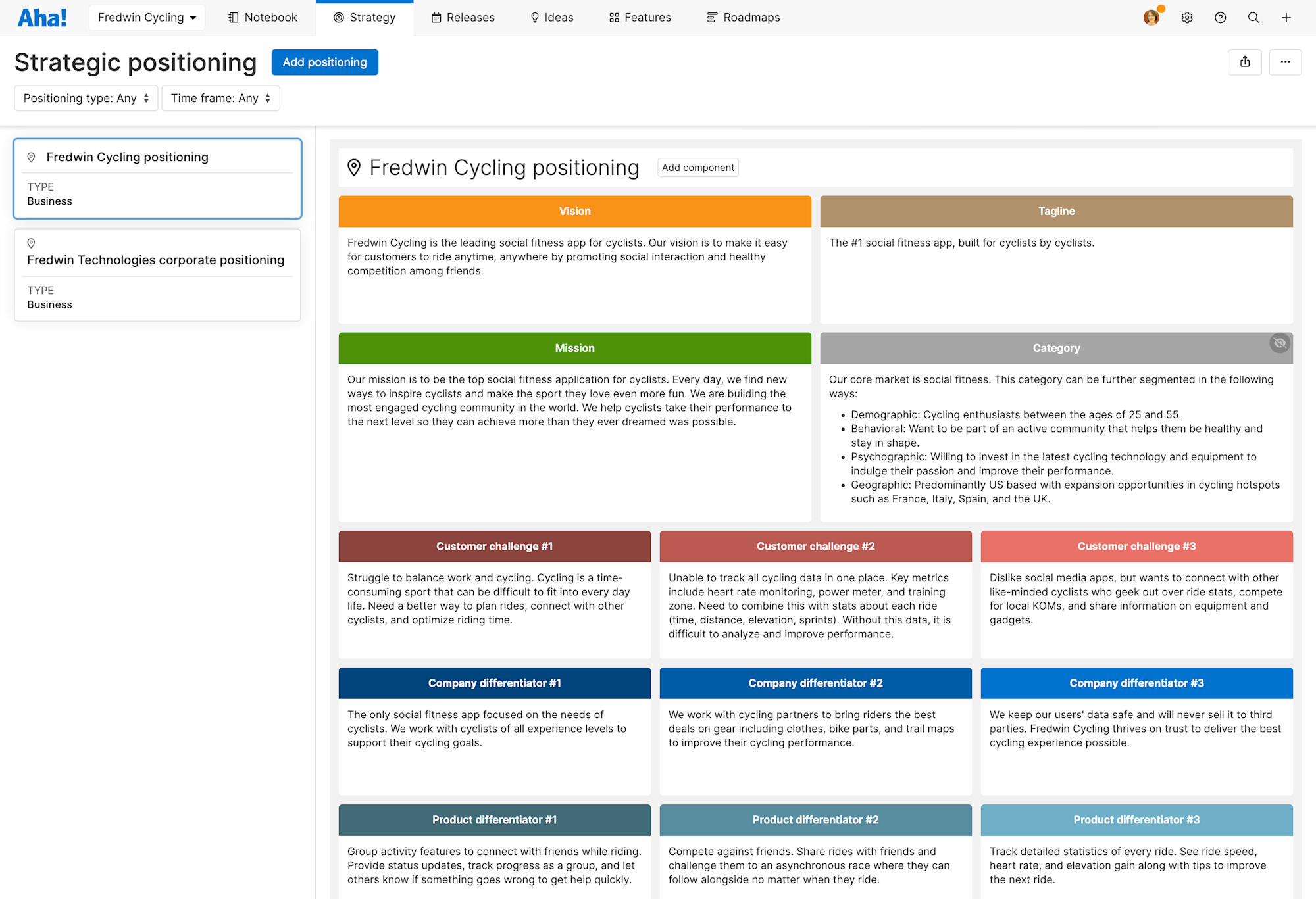1316x899 pixels.
Task: Click the green Mission header
Action: point(574,348)
